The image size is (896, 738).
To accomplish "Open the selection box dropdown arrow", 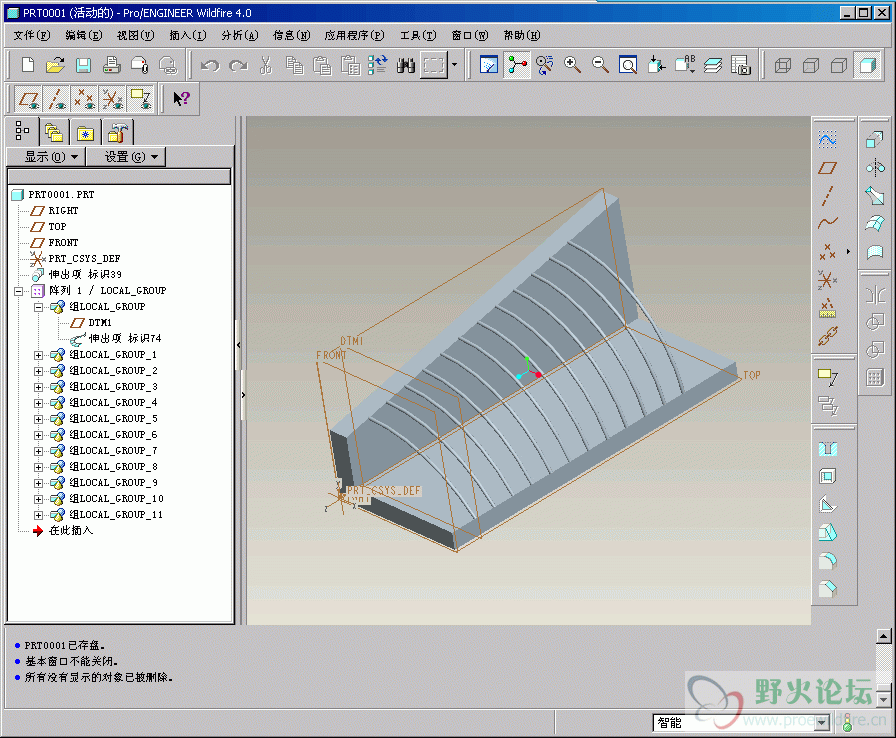I will [454, 65].
